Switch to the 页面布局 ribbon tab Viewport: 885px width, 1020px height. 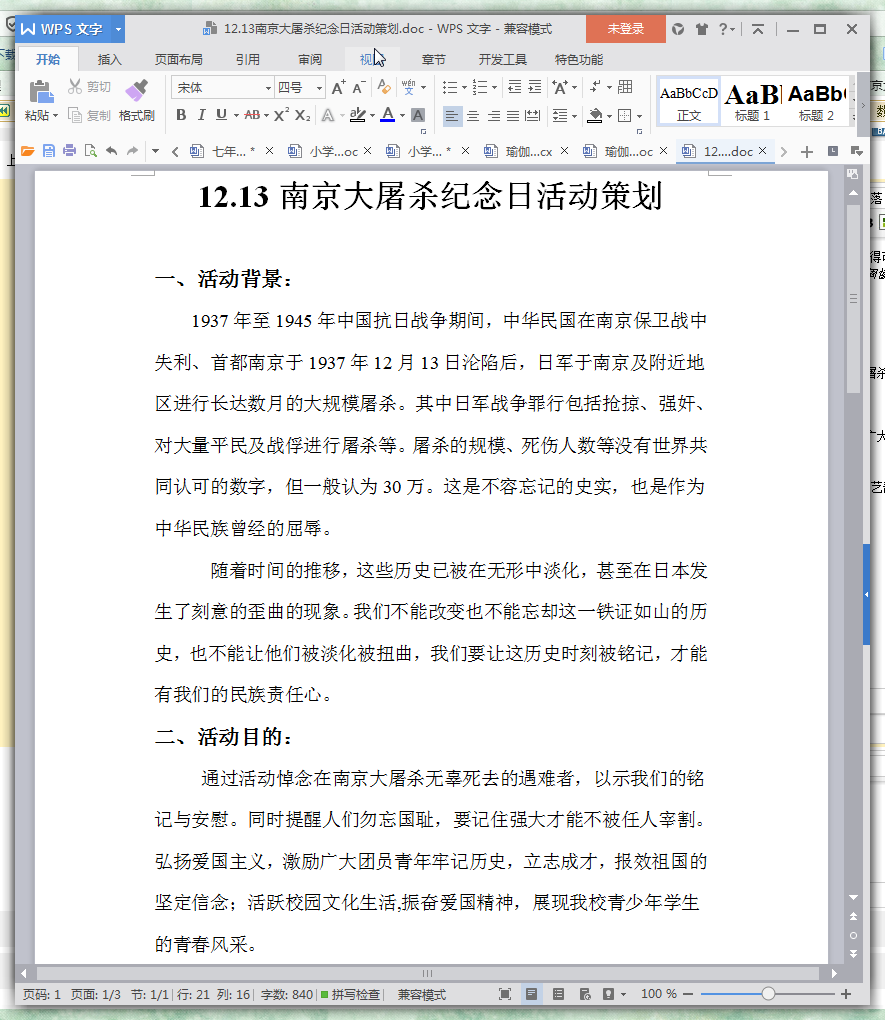click(178, 60)
